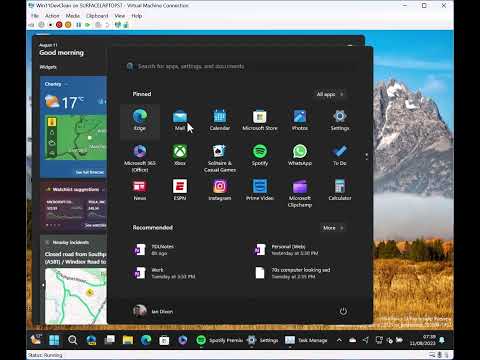Launch the ESPN app
The height and width of the screenshot is (360, 480).
180,190
